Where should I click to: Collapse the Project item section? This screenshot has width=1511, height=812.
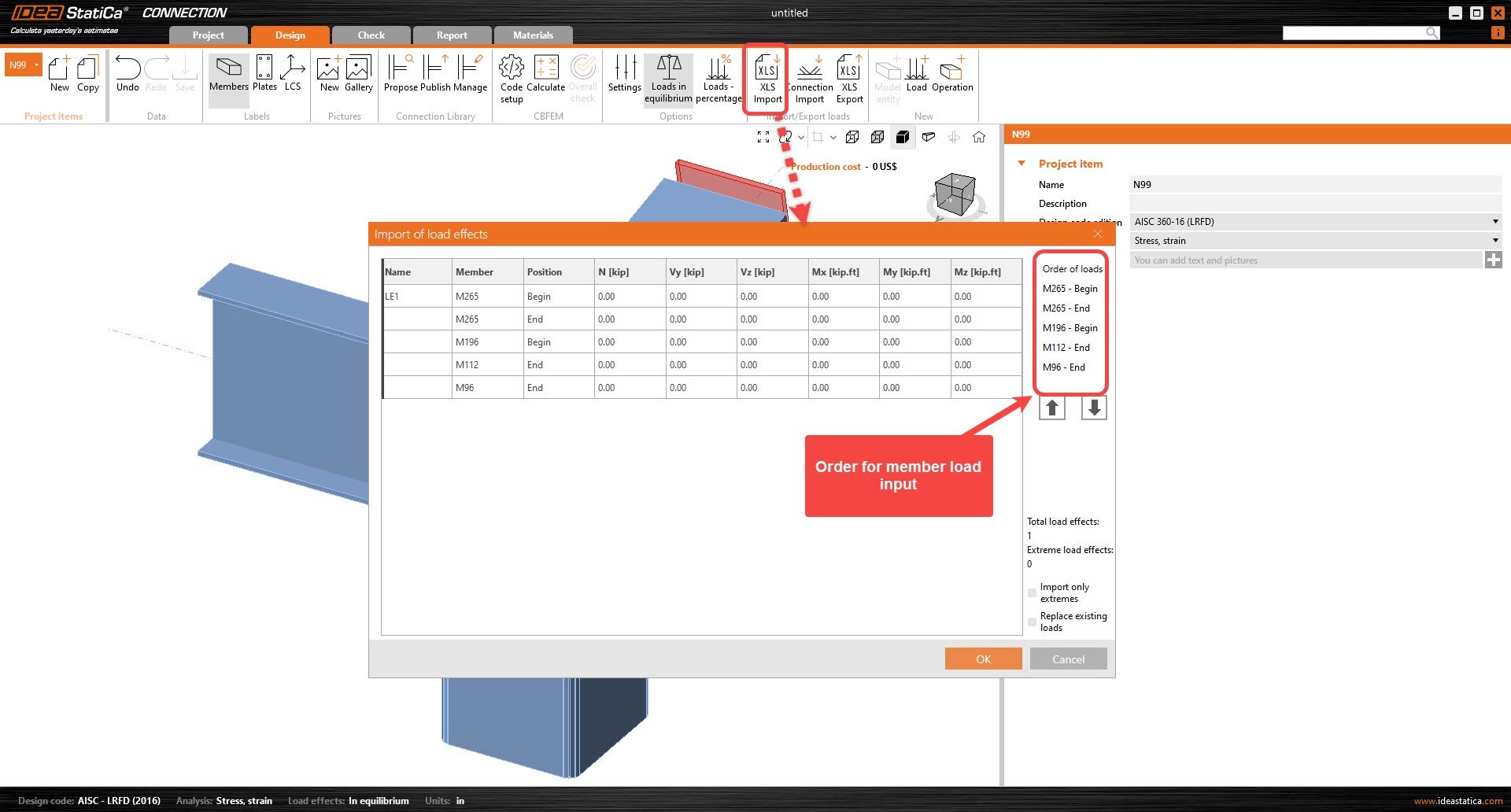click(1021, 163)
